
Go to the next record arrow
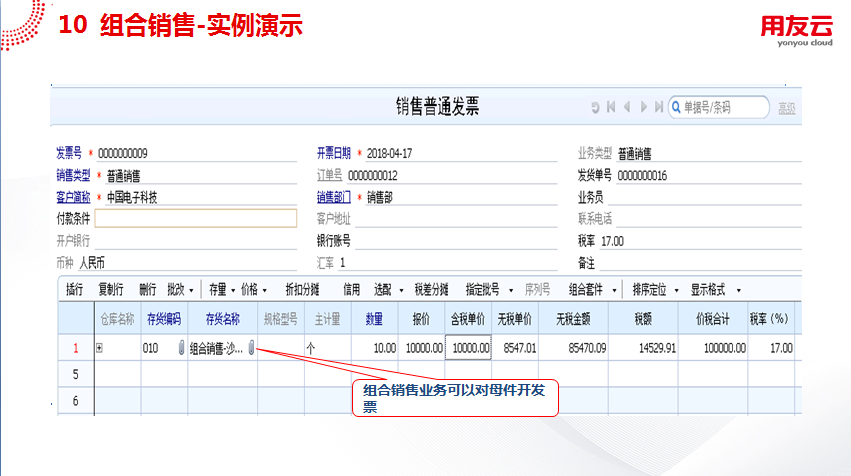644,107
